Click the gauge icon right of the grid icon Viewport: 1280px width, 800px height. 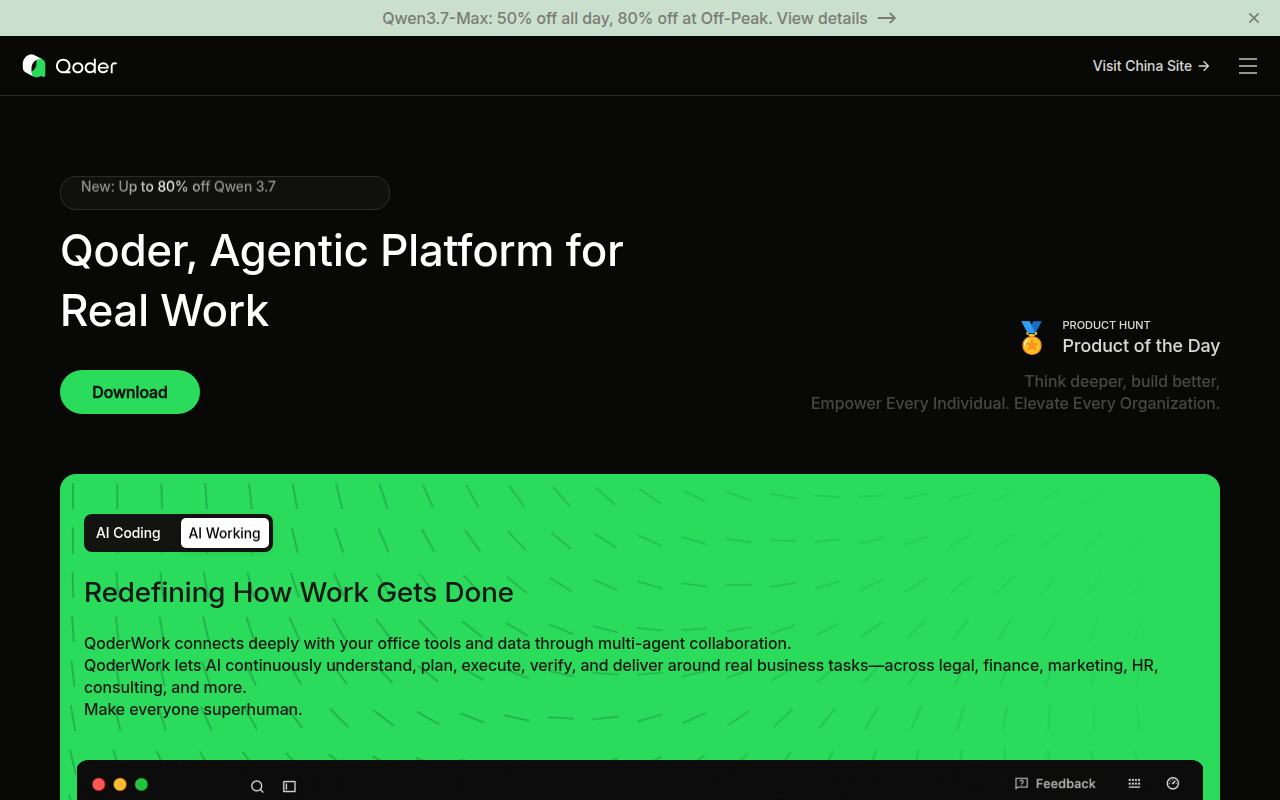click(1173, 784)
